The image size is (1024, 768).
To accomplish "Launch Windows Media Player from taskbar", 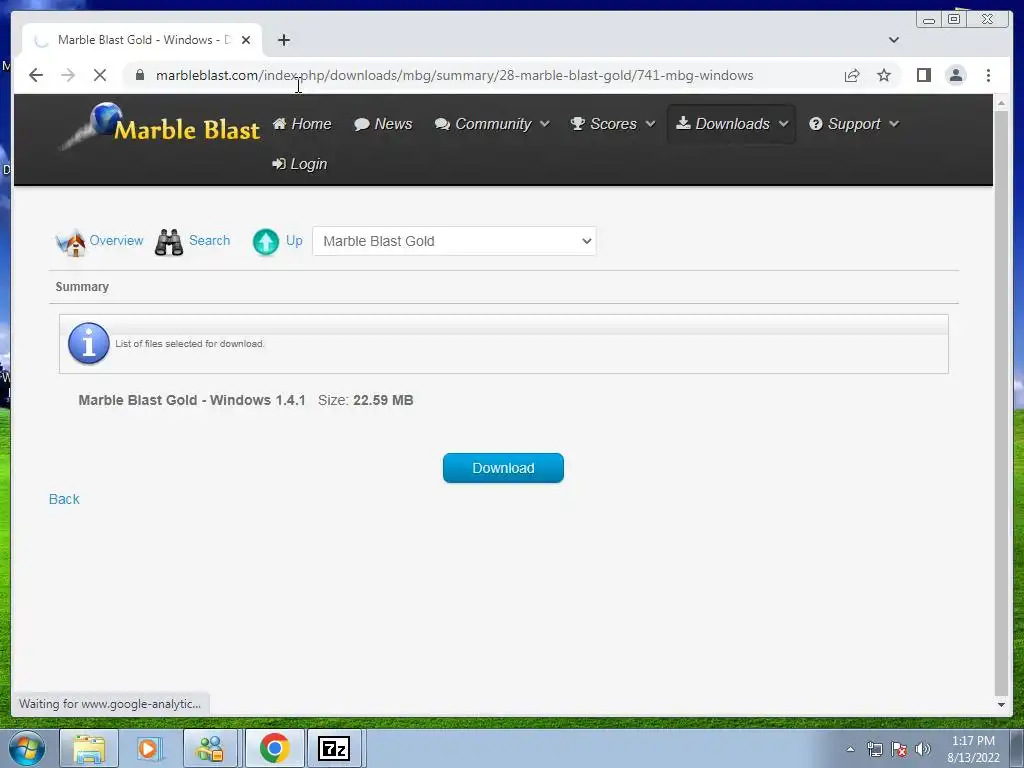I will (x=150, y=749).
